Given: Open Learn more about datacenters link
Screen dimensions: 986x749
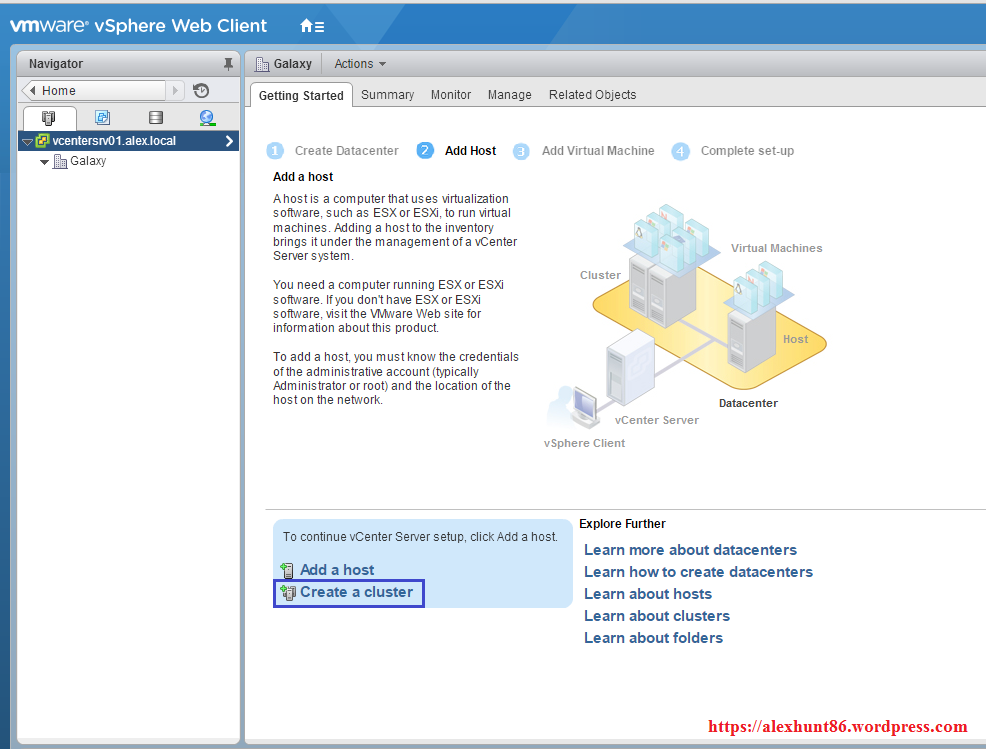Looking at the screenshot, I should [690, 550].
